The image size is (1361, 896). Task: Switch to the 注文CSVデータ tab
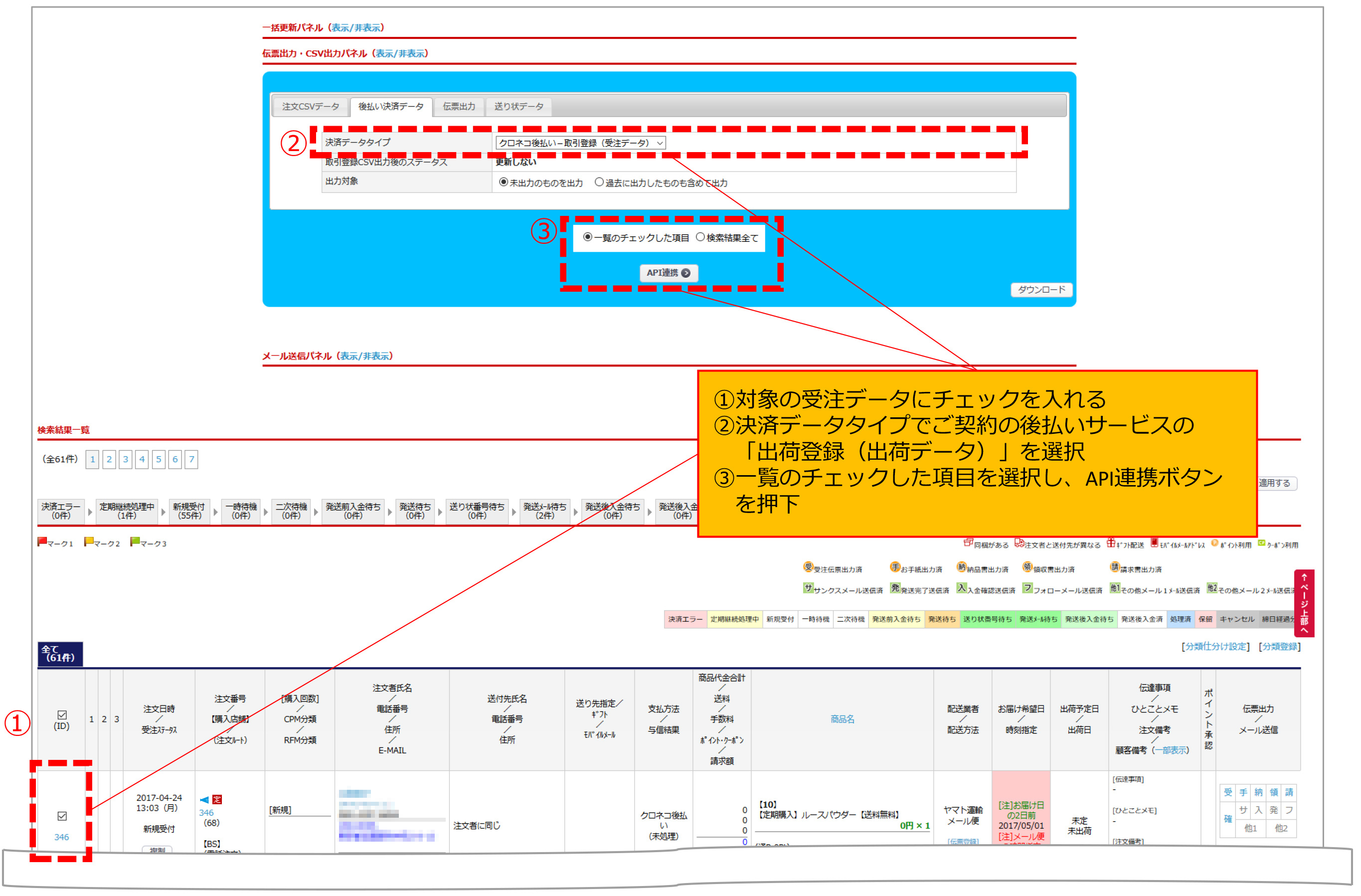[x=312, y=107]
